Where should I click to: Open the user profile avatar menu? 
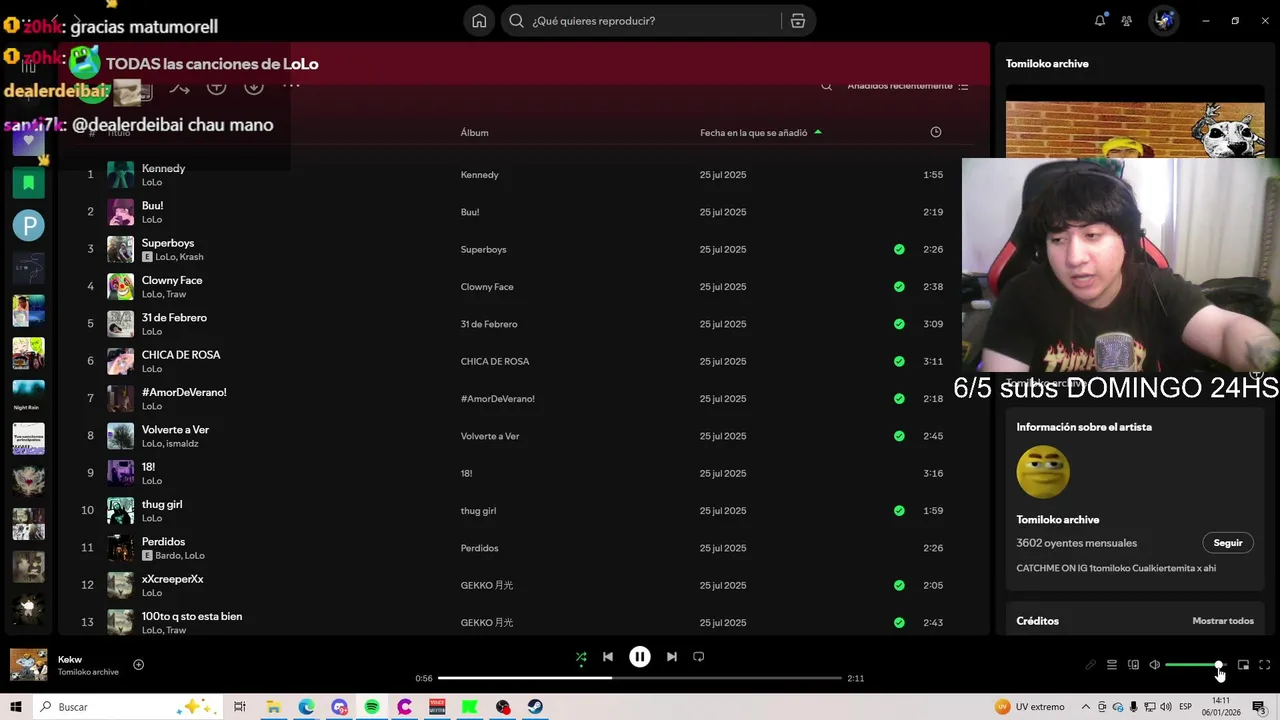point(1164,20)
